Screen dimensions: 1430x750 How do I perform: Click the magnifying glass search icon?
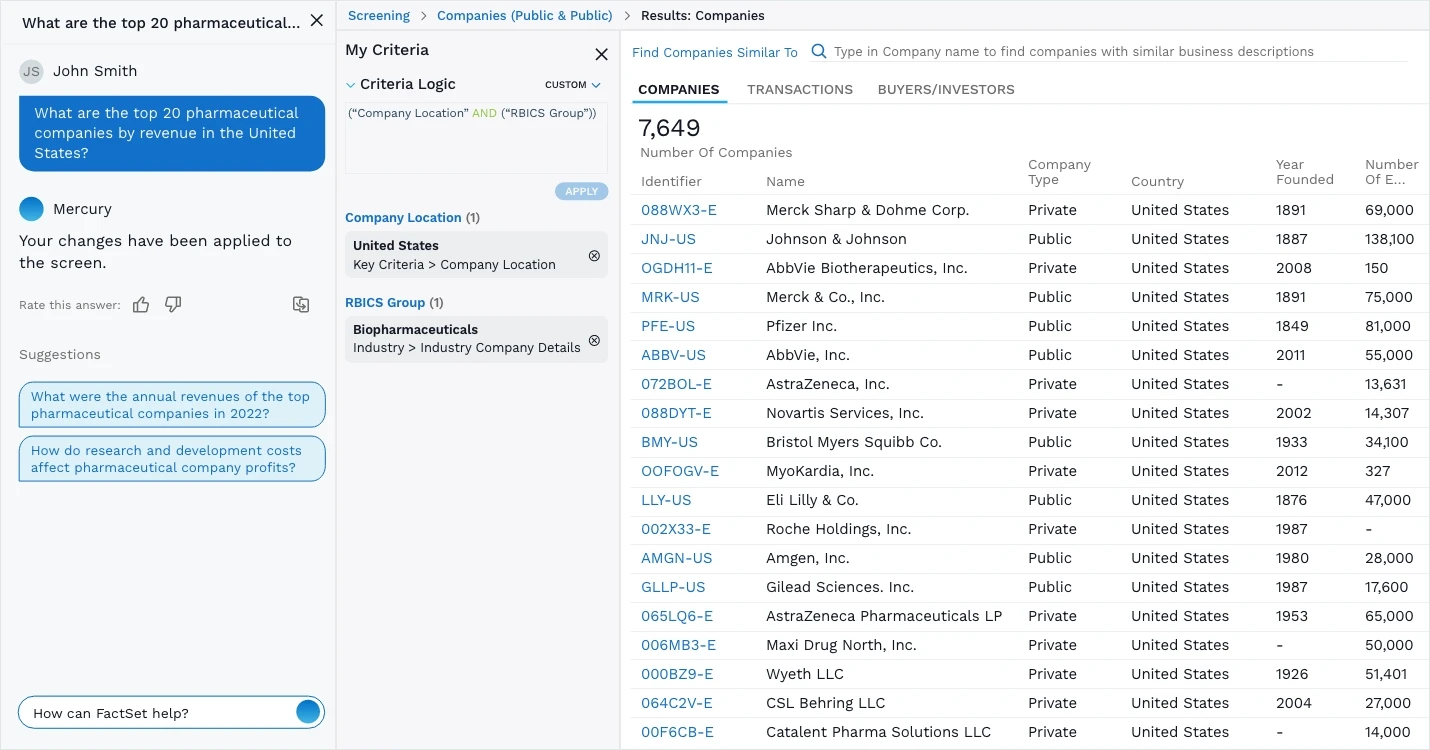tap(819, 51)
